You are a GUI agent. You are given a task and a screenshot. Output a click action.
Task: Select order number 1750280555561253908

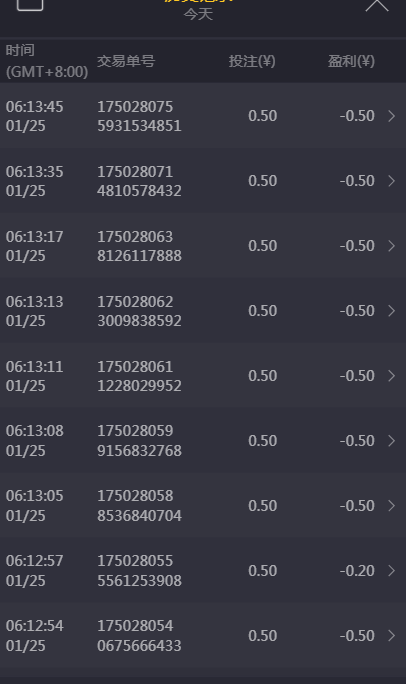(139, 571)
